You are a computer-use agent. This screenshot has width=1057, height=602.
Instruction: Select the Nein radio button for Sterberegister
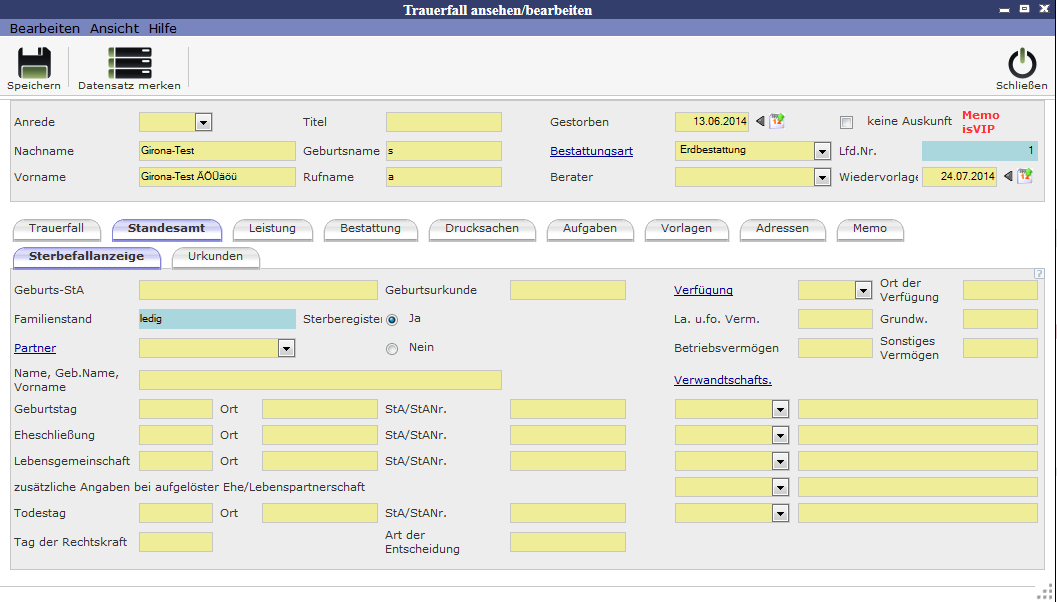click(392, 349)
